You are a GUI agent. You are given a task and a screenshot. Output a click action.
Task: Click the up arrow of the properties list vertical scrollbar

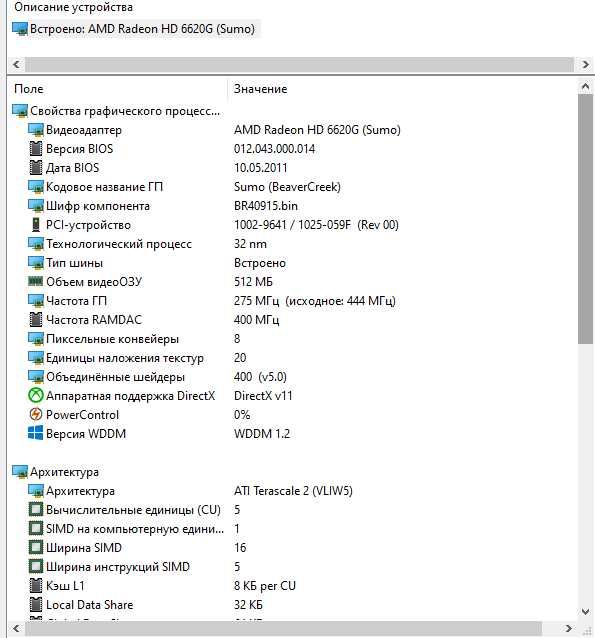(x=585, y=87)
